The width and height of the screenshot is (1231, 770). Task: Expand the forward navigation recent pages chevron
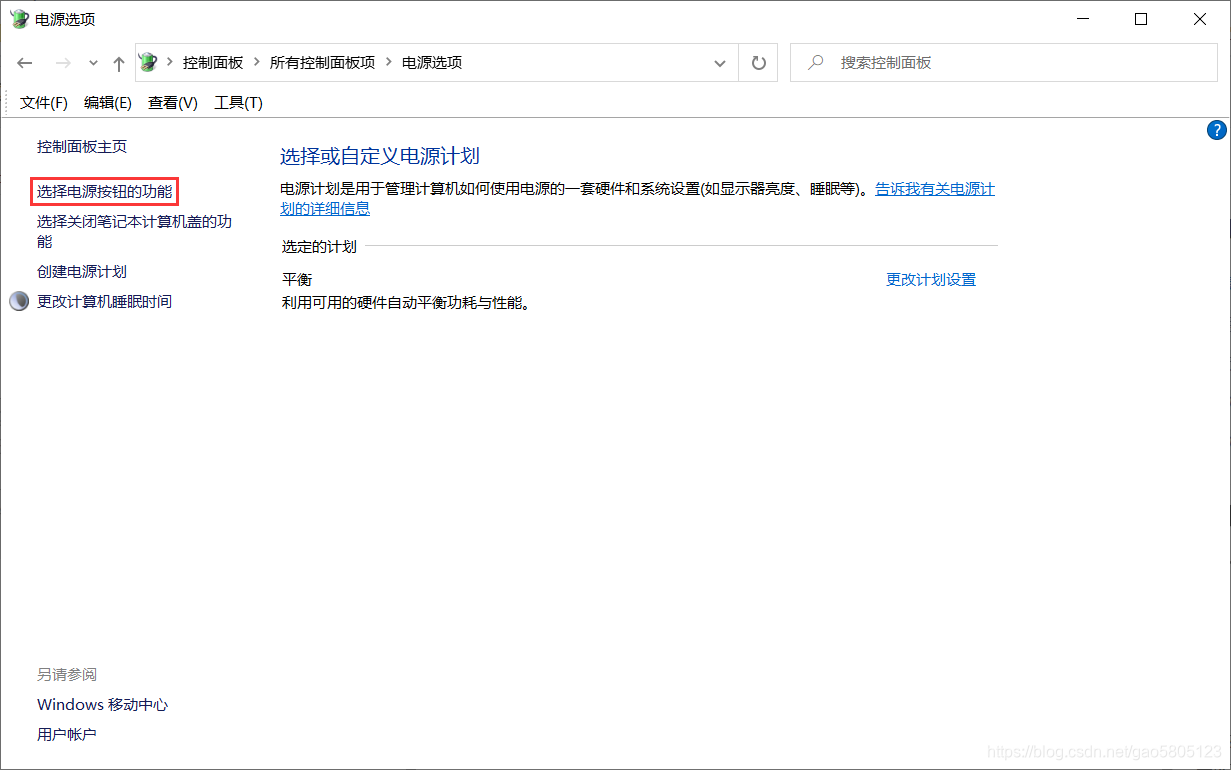92,62
